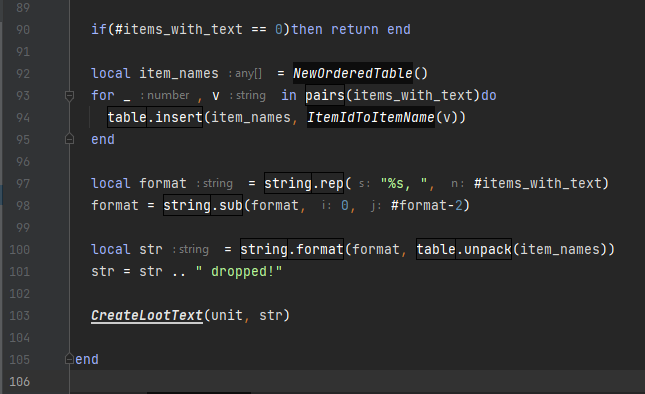Click line number 106 in the gutter
645x394 pixels.
(20, 382)
